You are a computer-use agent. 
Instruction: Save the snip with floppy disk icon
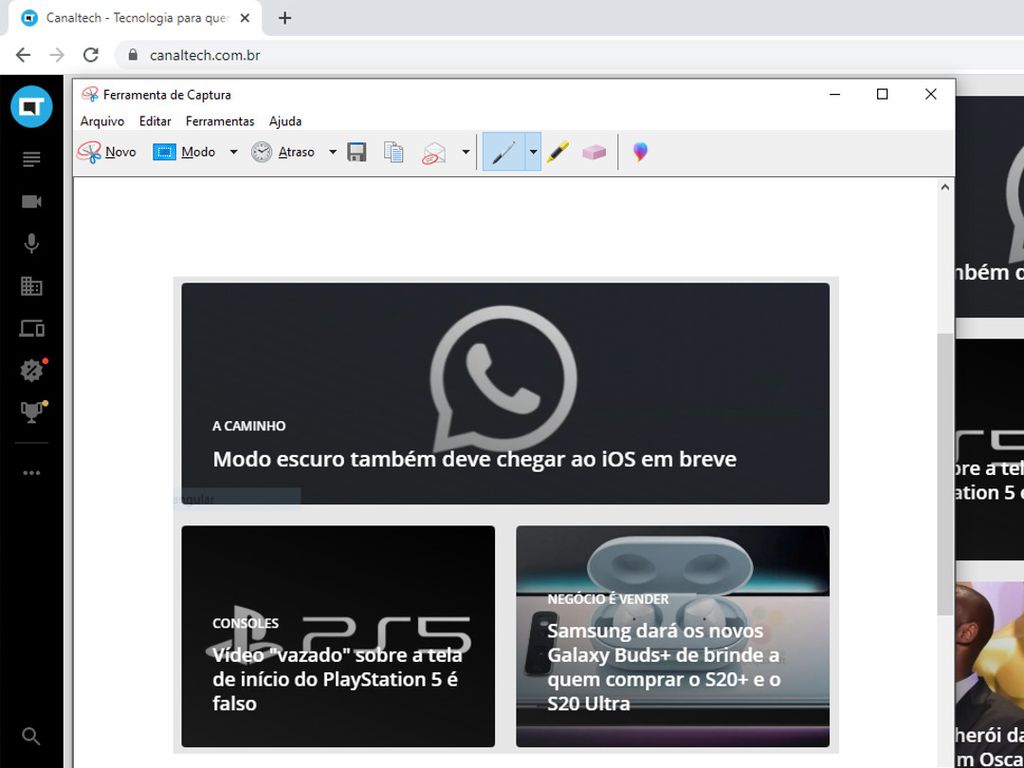point(357,152)
